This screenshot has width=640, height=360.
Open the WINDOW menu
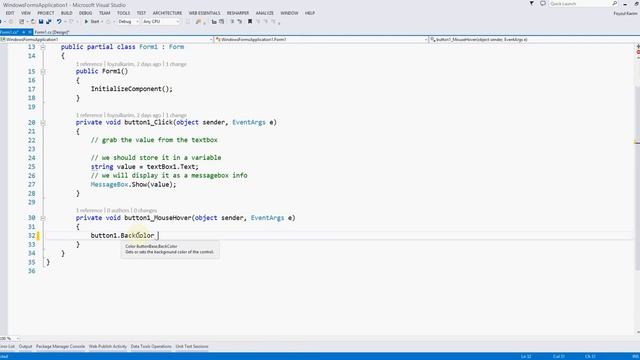[x=289, y=13]
